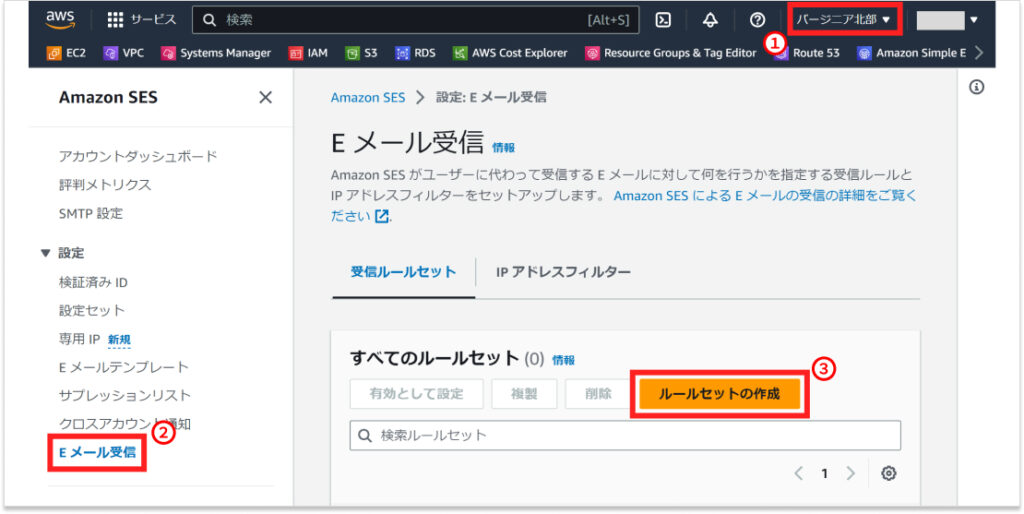1024x514 pixels.
Task: Open the Route 53 bookmark
Action: (807, 53)
